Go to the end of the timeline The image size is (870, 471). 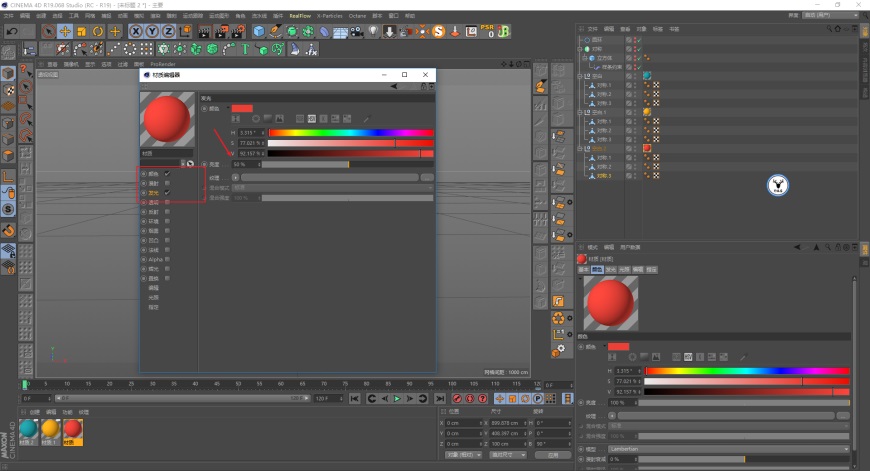point(440,399)
